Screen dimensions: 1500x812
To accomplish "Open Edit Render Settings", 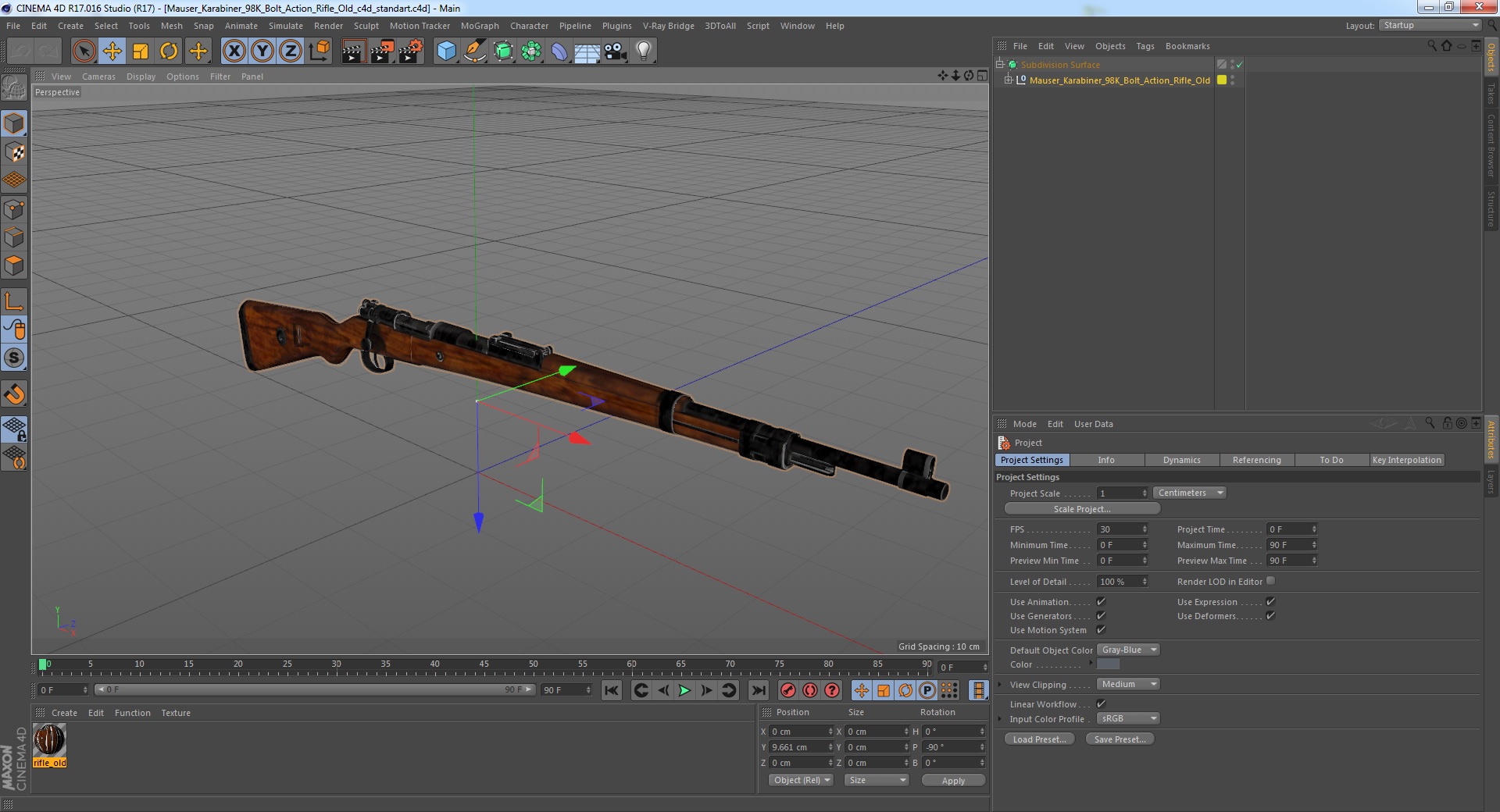I will pos(410,52).
